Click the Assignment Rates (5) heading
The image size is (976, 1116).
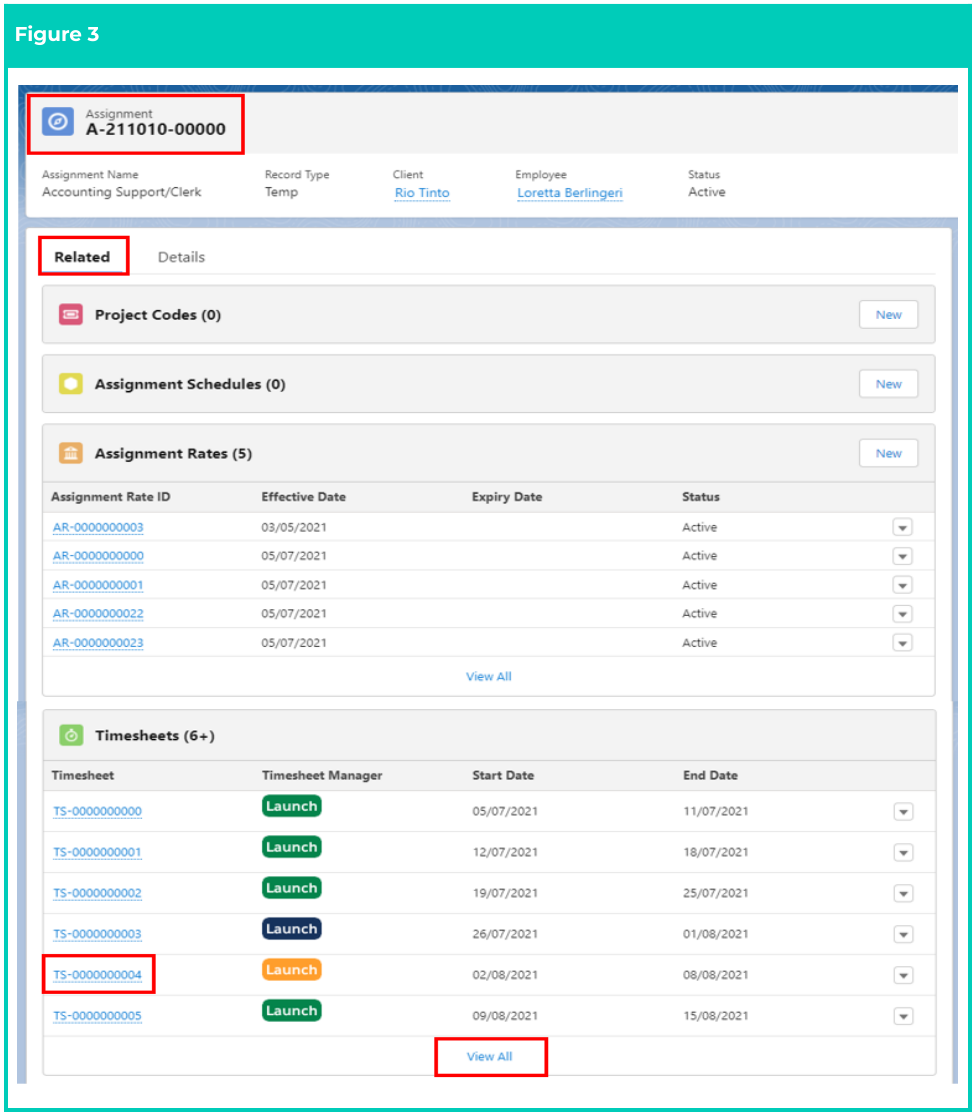(x=173, y=453)
